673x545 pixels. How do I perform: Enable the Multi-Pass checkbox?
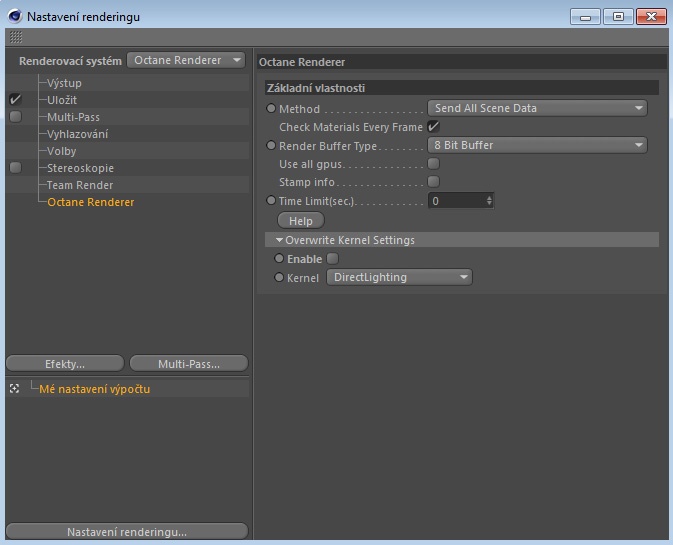click(x=15, y=117)
